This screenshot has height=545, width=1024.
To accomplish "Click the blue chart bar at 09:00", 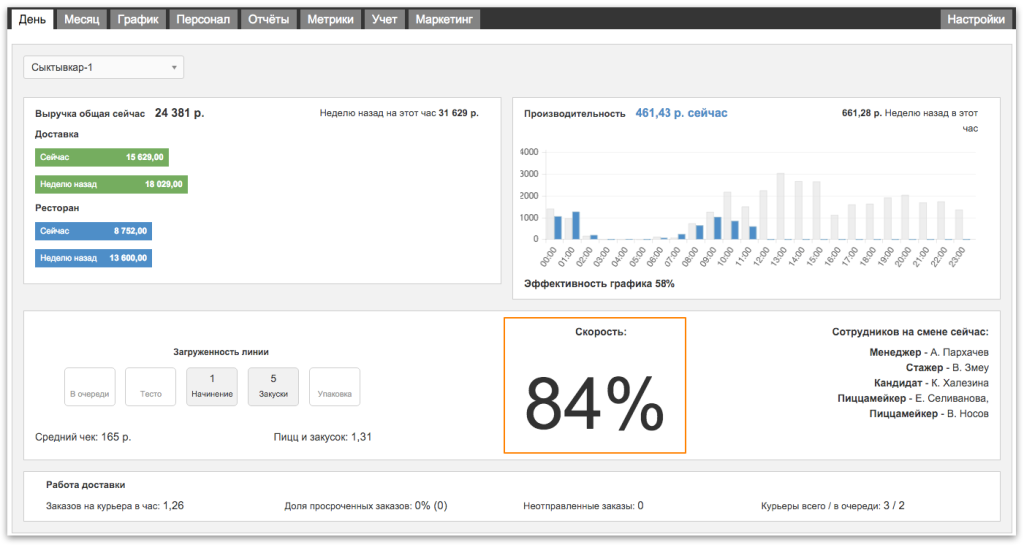I will [x=718, y=228].
